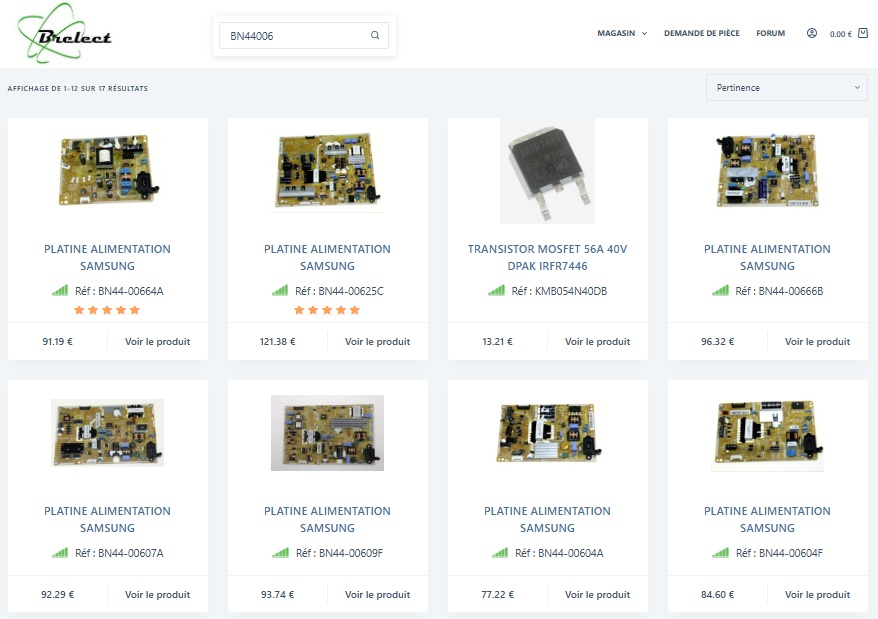Click Platine Alimentation Samsung title for BN44-00625C
The image size is (878, 619).
327,257
